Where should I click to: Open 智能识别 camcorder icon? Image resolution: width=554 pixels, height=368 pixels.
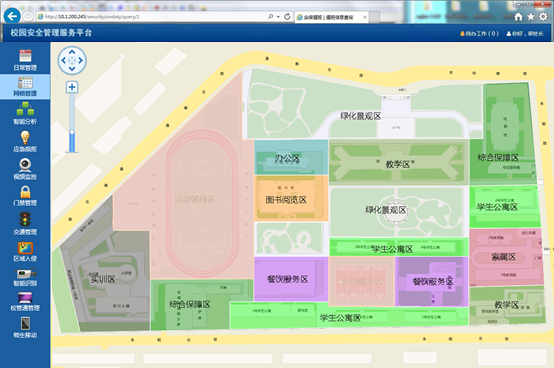25,274
